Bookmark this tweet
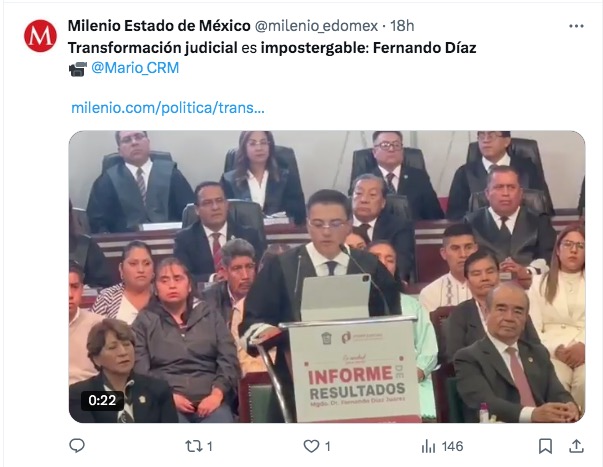This screenshot has width=603, height=467. coord(545,446)
